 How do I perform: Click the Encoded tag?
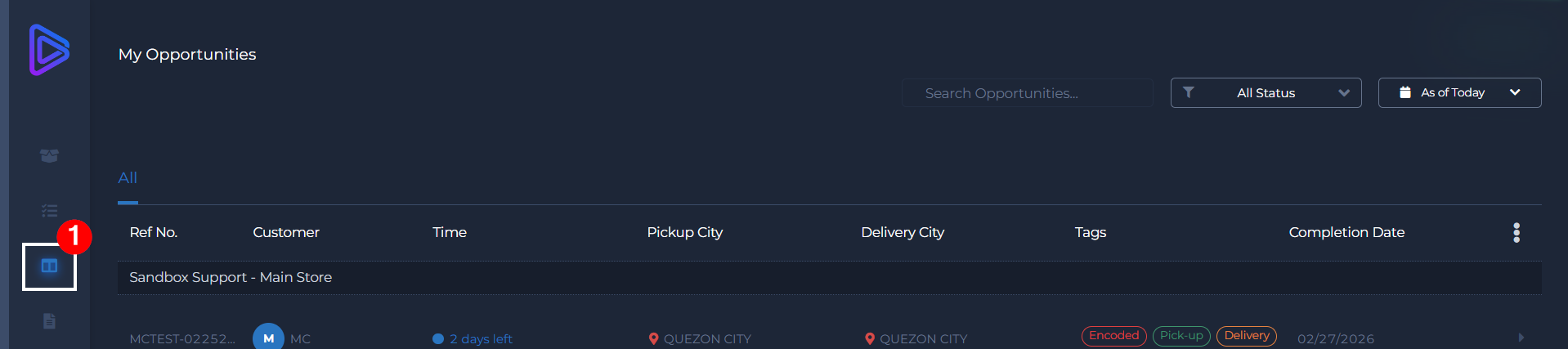click(1113, 336)
